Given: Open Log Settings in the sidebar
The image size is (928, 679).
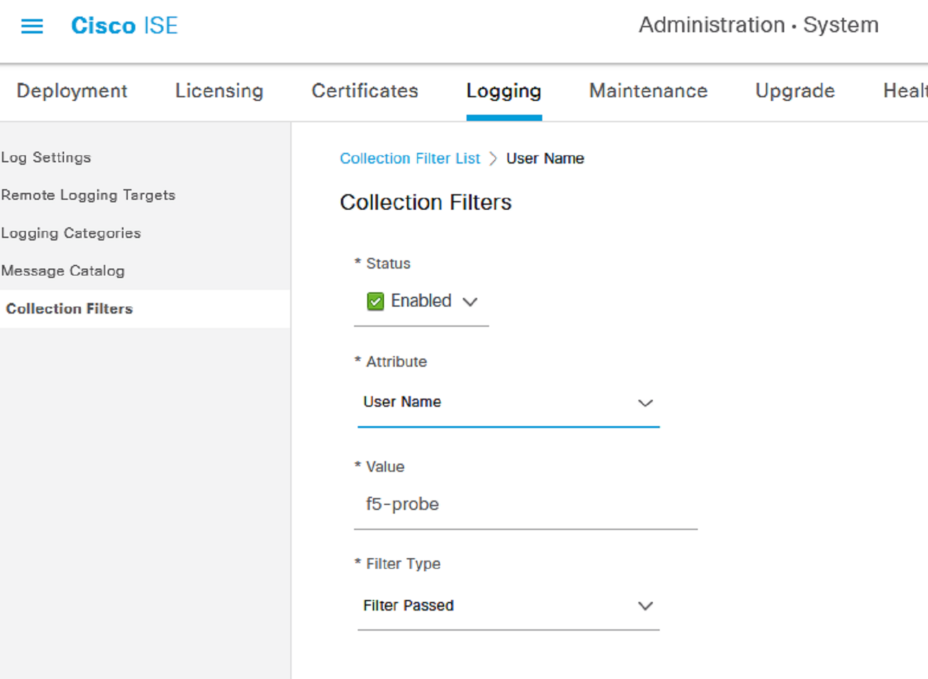Looking at the screenshot, I should [x=46, y=157].
